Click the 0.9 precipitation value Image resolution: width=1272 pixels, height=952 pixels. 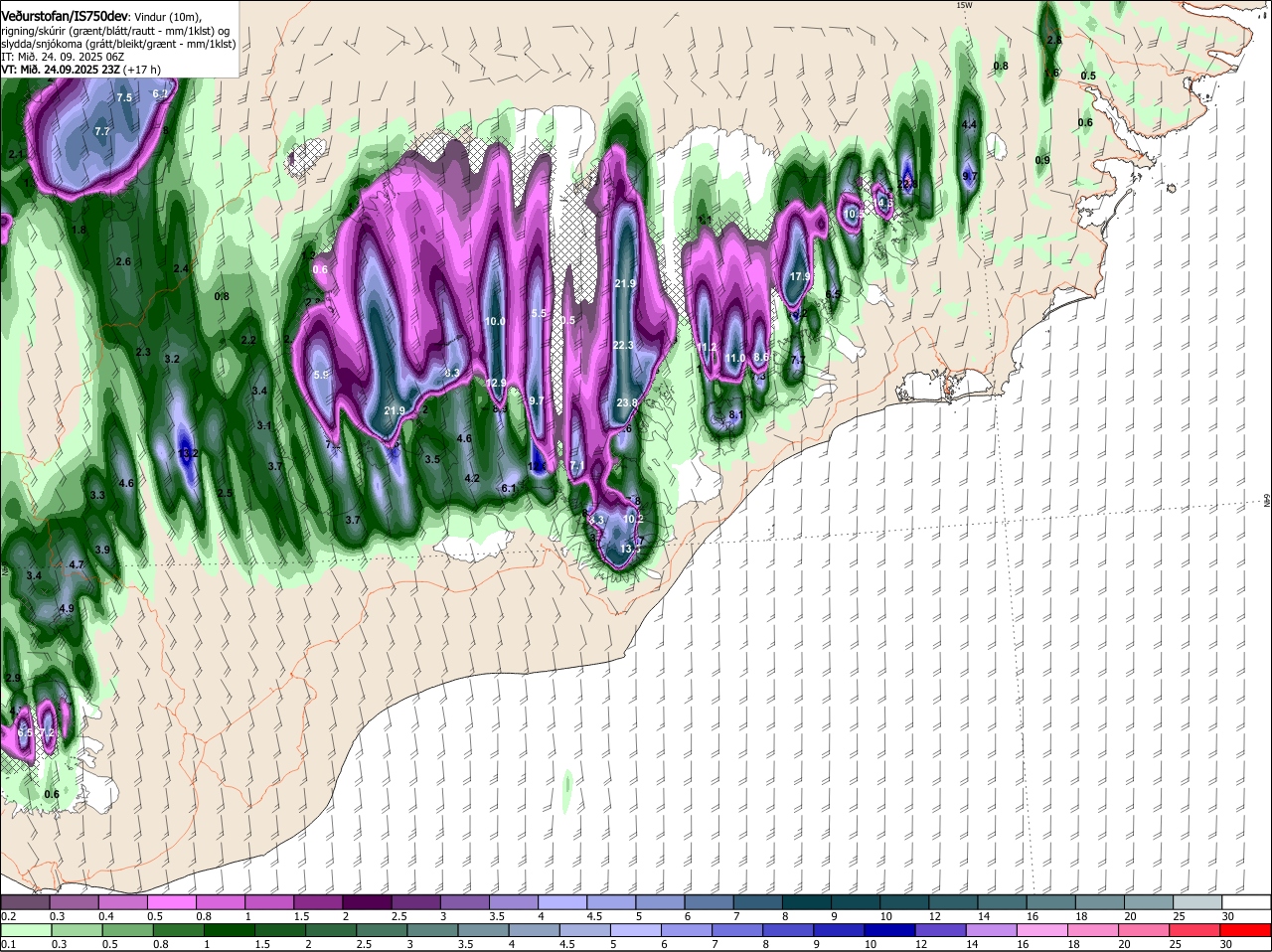(x=1042, y=160)
